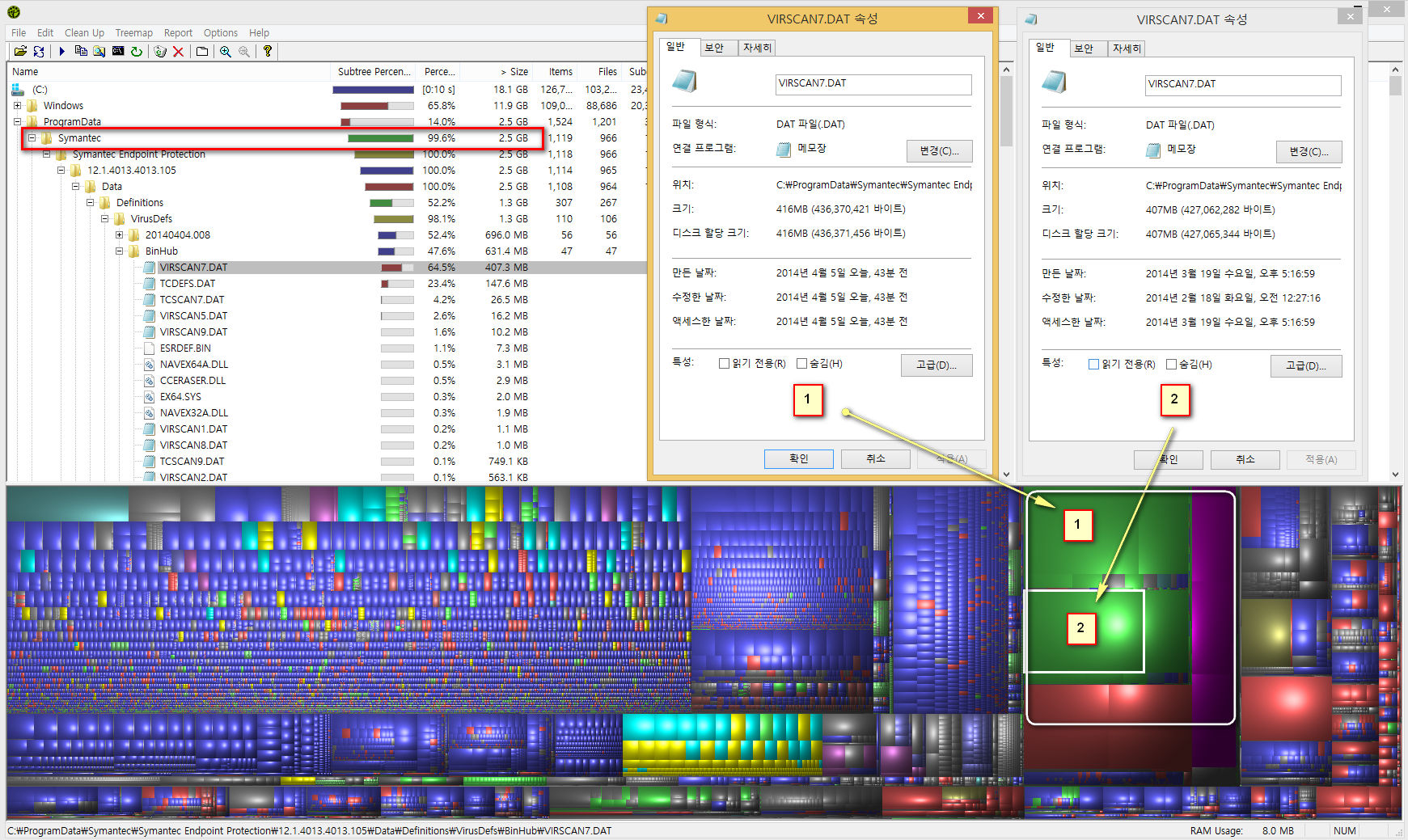Click the grayed Zoom Out magnifier icon
The width and height of the screenshot is (1408, 840).
(244, 51)
